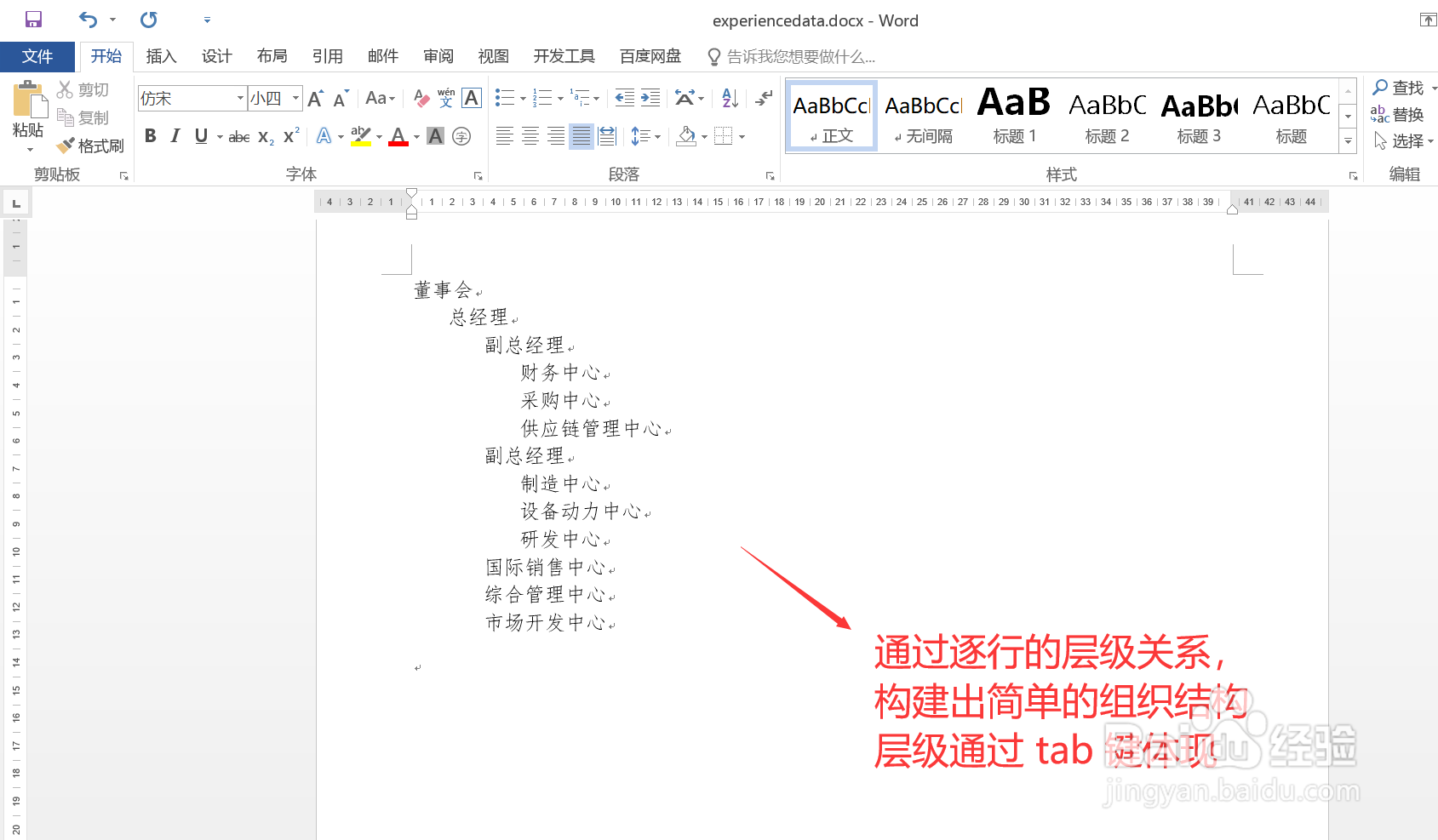Switch to 设计 Design tab
Screen dimensions: 1438x840
pos(216,56)
